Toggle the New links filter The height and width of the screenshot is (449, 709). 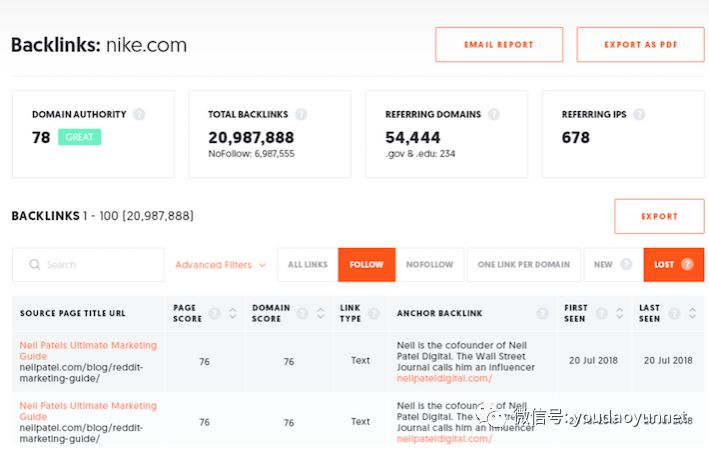pyautogui.click(x=613, y=265)
